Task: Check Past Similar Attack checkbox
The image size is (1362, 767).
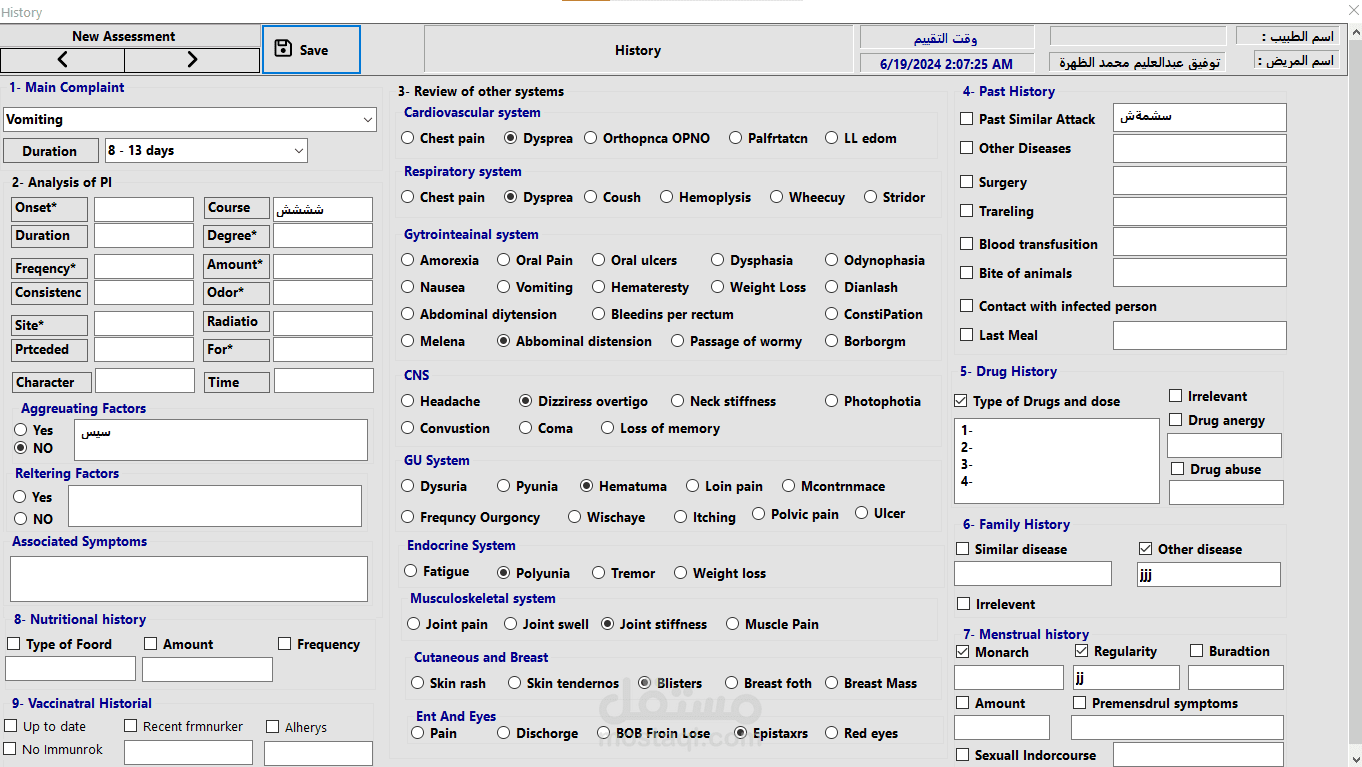Action: 966,118
